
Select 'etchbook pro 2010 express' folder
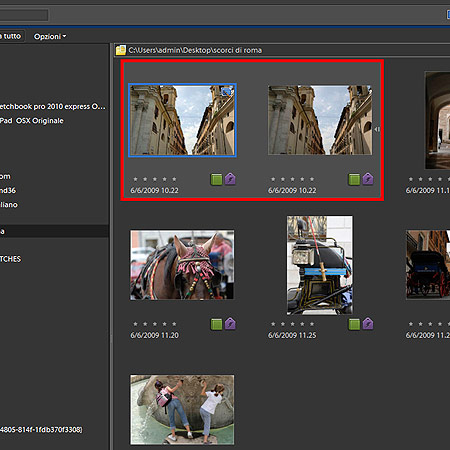coord(52,107)
